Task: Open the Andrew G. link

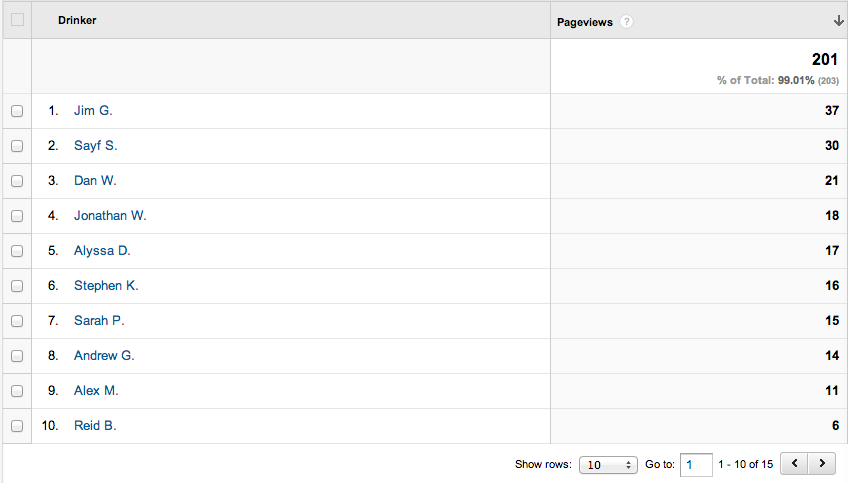Action: point(104,356)
